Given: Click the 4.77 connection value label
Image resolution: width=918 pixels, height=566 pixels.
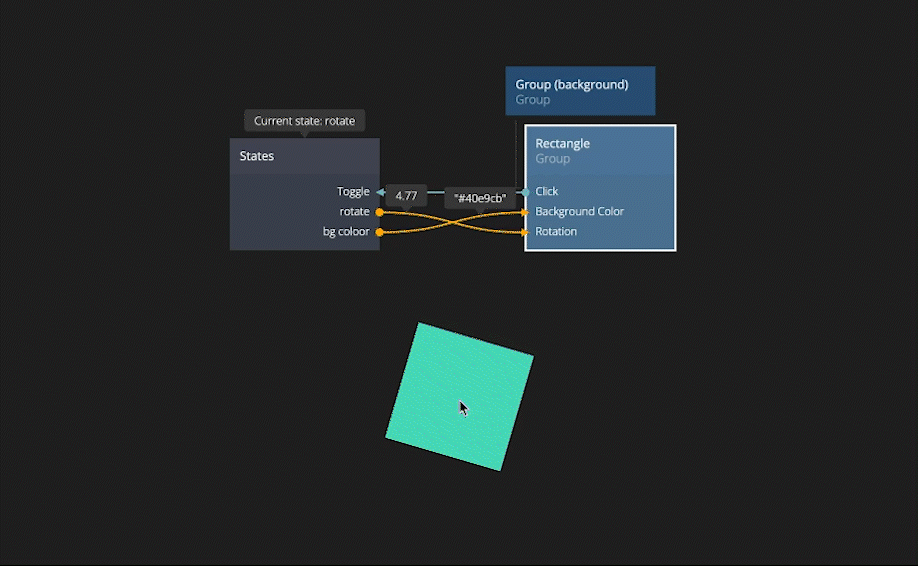Looking at the screenshot, I should (406, 196).
